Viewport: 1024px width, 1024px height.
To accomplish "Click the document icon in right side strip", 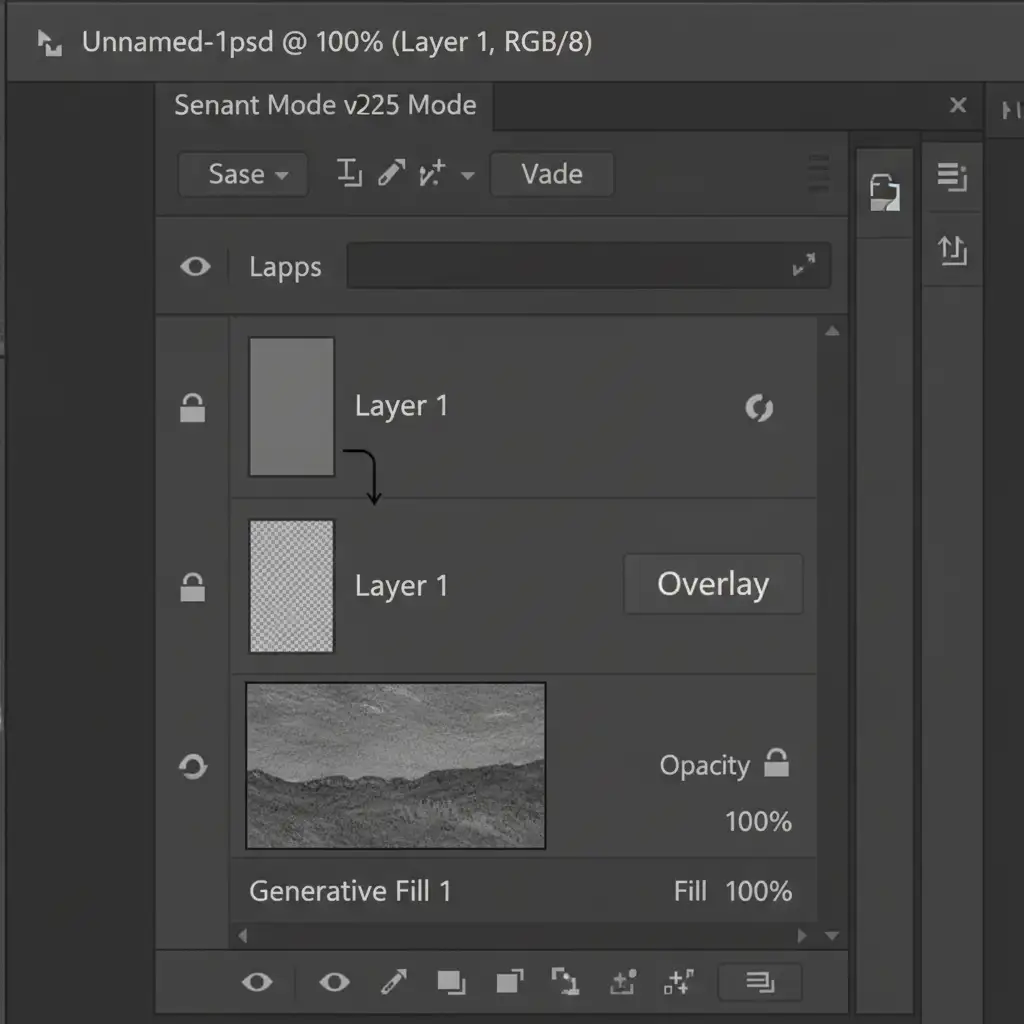I will tap(884, 191).
